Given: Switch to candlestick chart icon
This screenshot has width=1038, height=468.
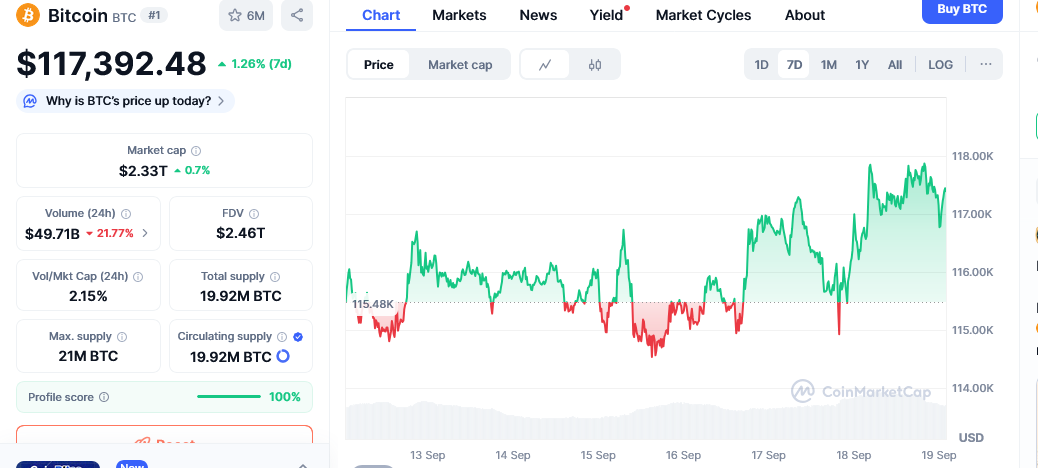Looking at the screenshot, I should (x=594, y=65).
